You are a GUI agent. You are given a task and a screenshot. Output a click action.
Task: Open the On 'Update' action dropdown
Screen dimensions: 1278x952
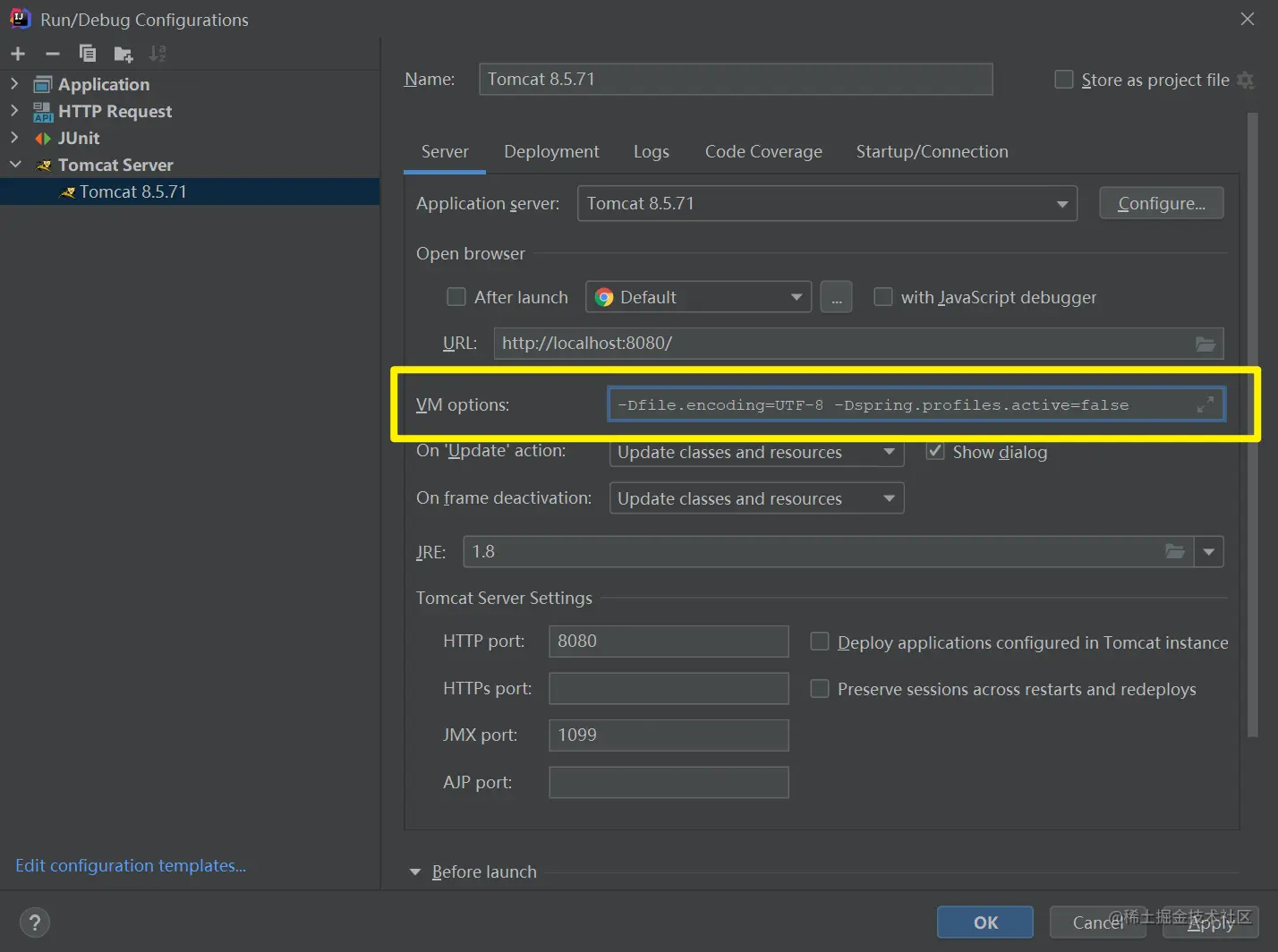point(756,451)
